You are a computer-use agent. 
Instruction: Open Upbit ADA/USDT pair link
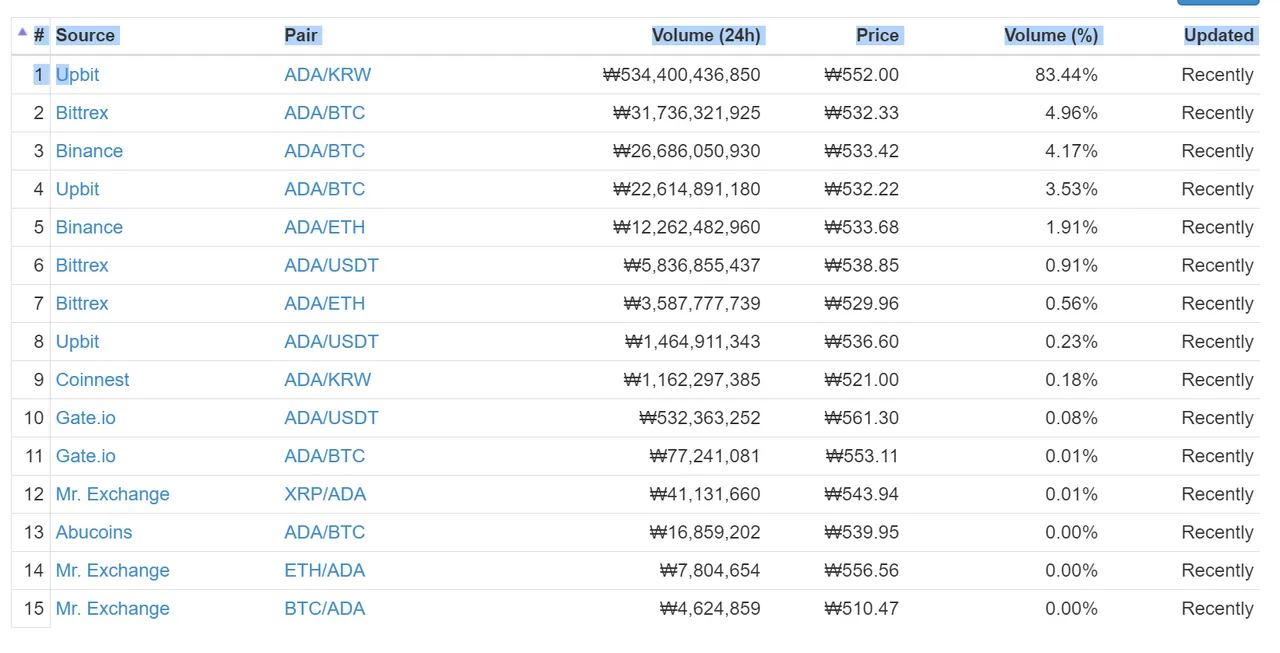click(x=331, y=341)
